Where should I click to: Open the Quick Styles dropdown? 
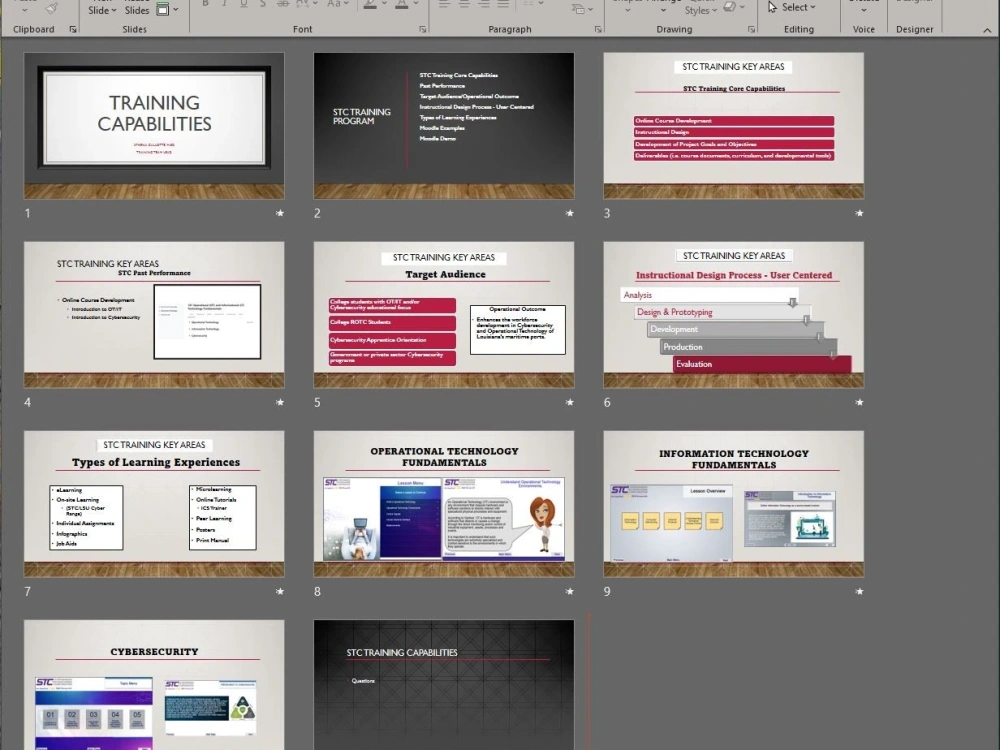tap(700, 10)
